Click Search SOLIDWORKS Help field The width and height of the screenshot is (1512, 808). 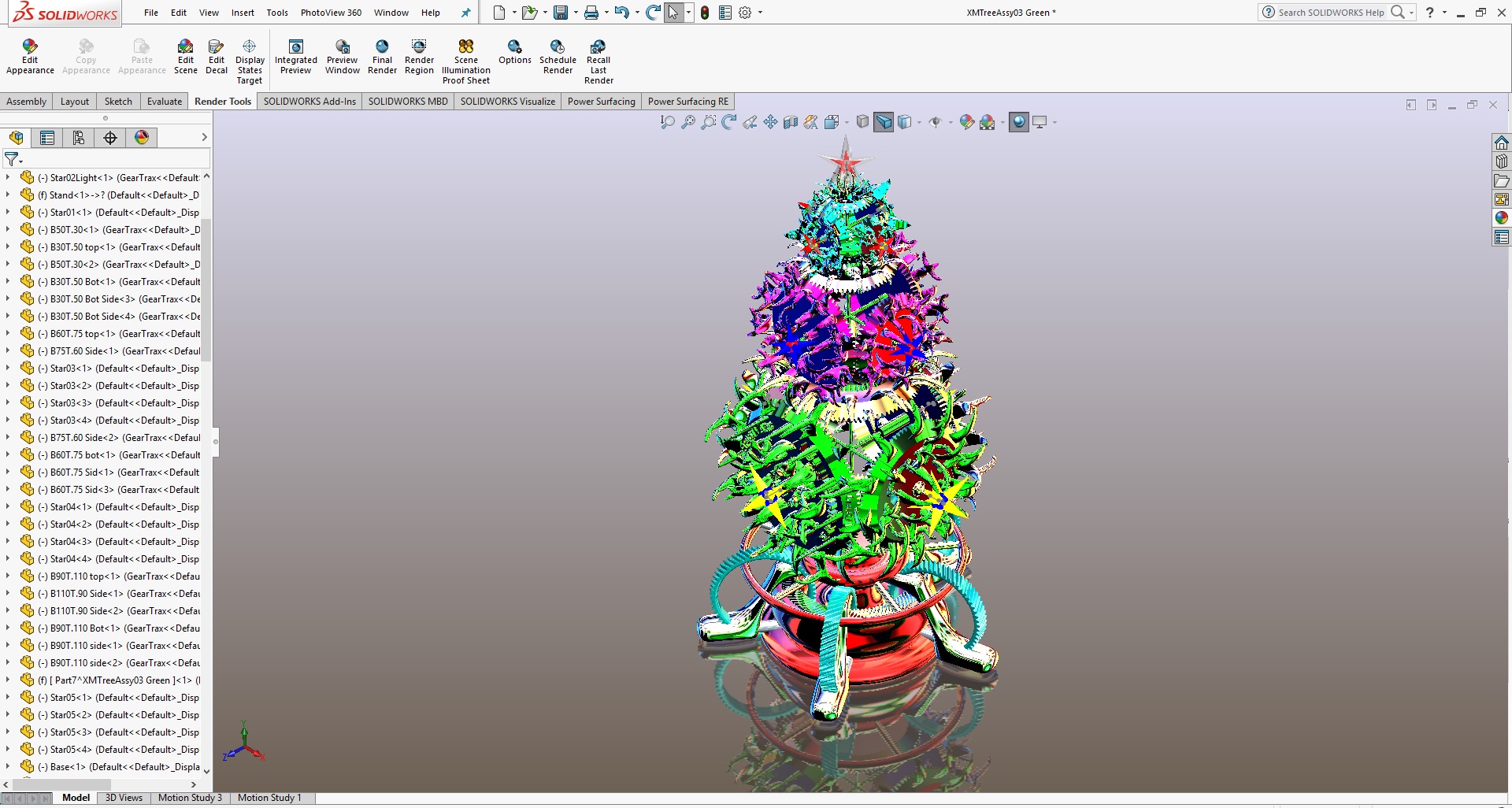pyautogui.click(x=1332, y=13)
